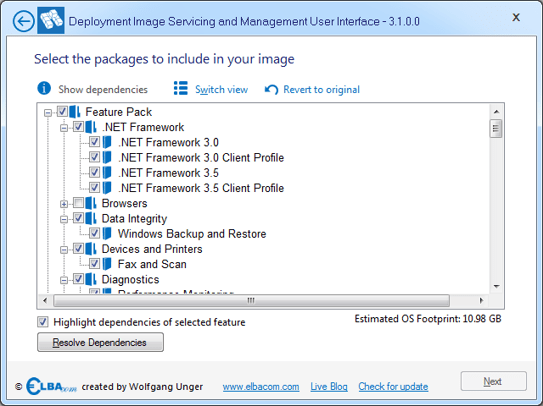The width and height of the screenshot is (543, 406).
Task: Select the Browsers tree label
Action: point(124,203)
